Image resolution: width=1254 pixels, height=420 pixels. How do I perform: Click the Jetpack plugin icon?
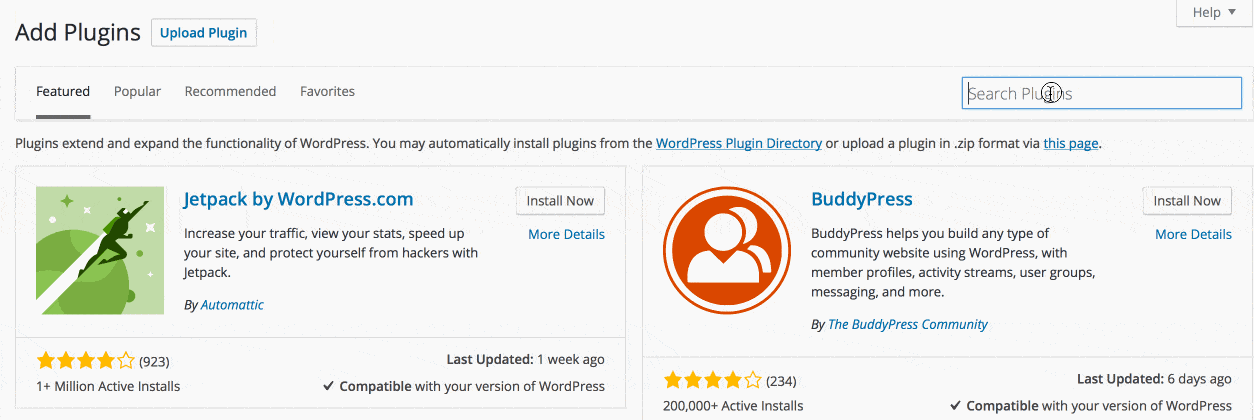(100, 250)
